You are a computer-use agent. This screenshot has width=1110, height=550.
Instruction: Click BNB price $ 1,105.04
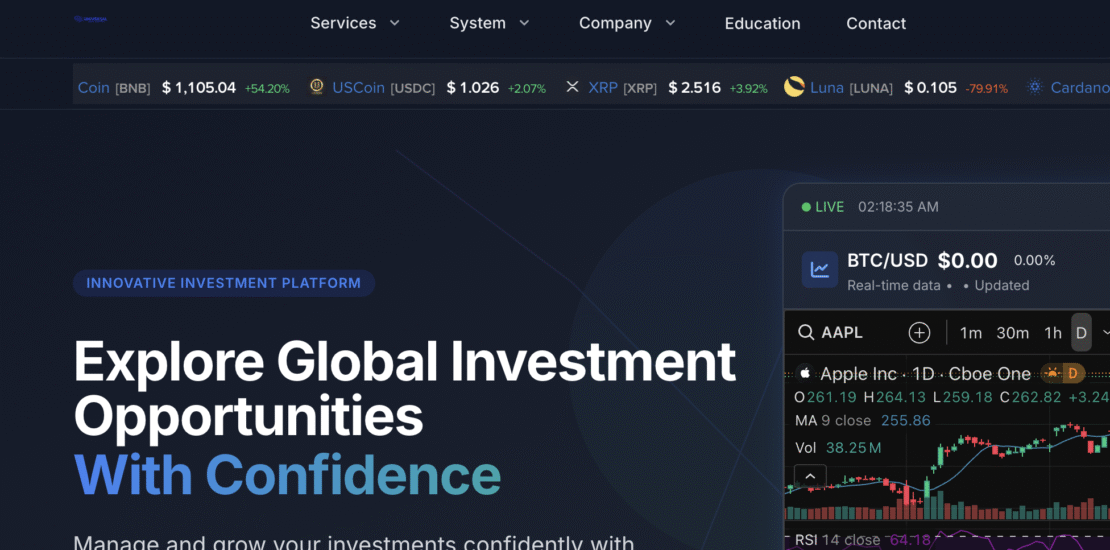click(199, 88)
